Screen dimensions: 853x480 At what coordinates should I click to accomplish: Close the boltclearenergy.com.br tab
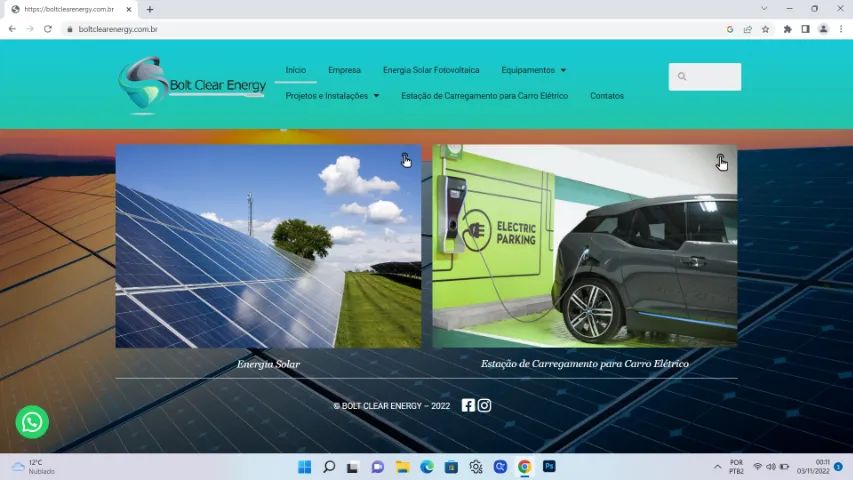129,9
